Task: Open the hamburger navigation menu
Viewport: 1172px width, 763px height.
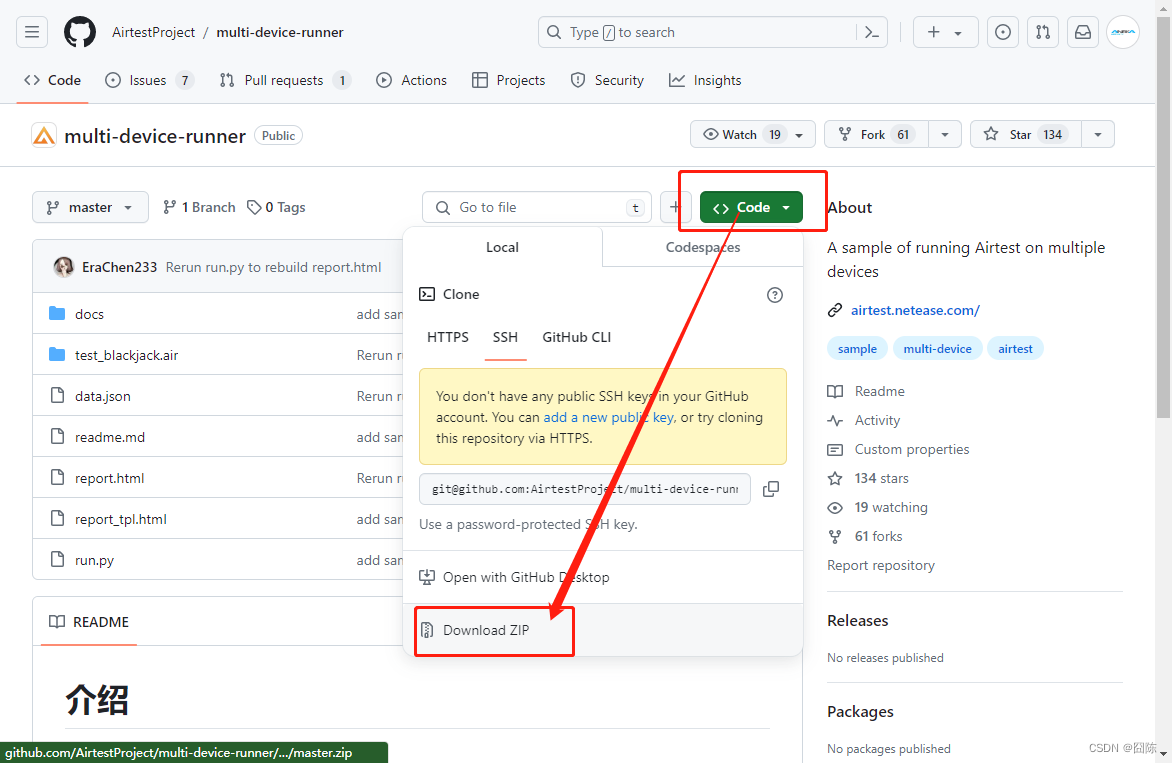Action: pos(32,32)
